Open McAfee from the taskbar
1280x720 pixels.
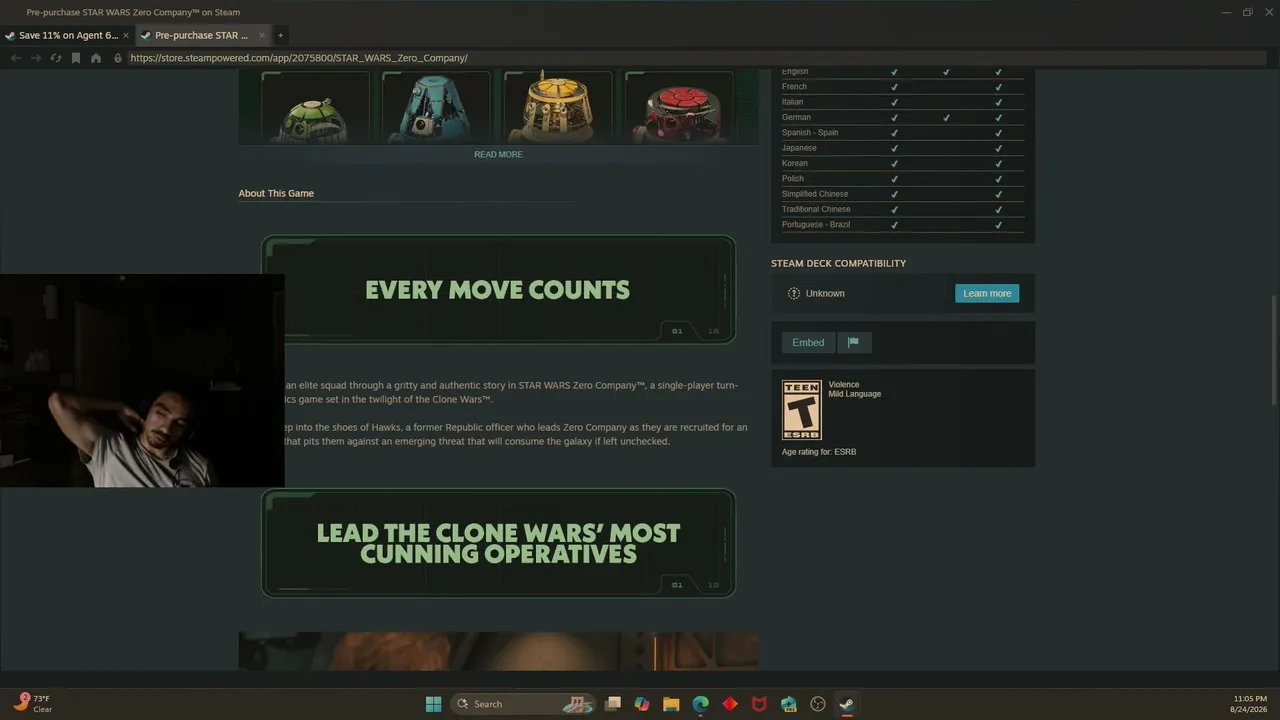click(759, 704)
